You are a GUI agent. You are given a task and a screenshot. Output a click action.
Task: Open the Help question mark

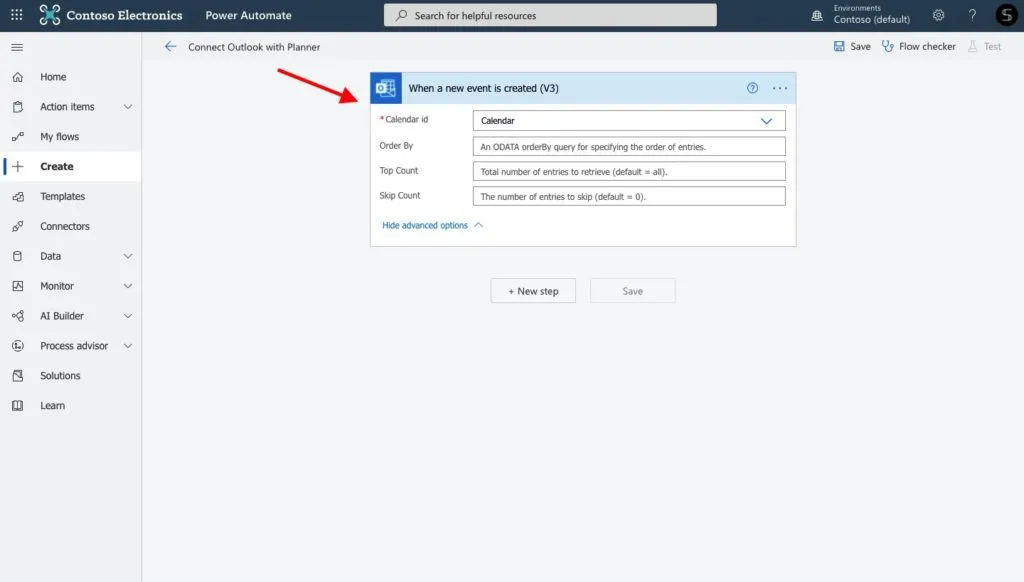coord(972,15)
